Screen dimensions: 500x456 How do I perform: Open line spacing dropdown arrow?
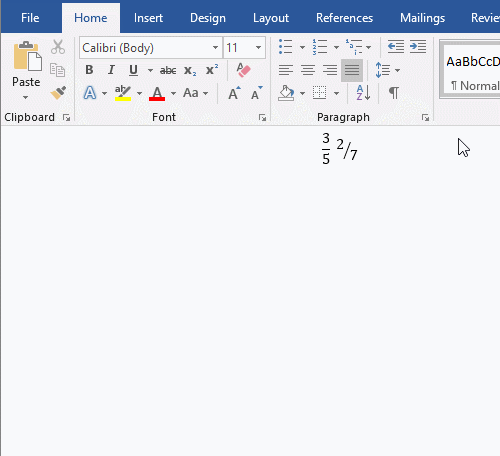click(397, 70)
